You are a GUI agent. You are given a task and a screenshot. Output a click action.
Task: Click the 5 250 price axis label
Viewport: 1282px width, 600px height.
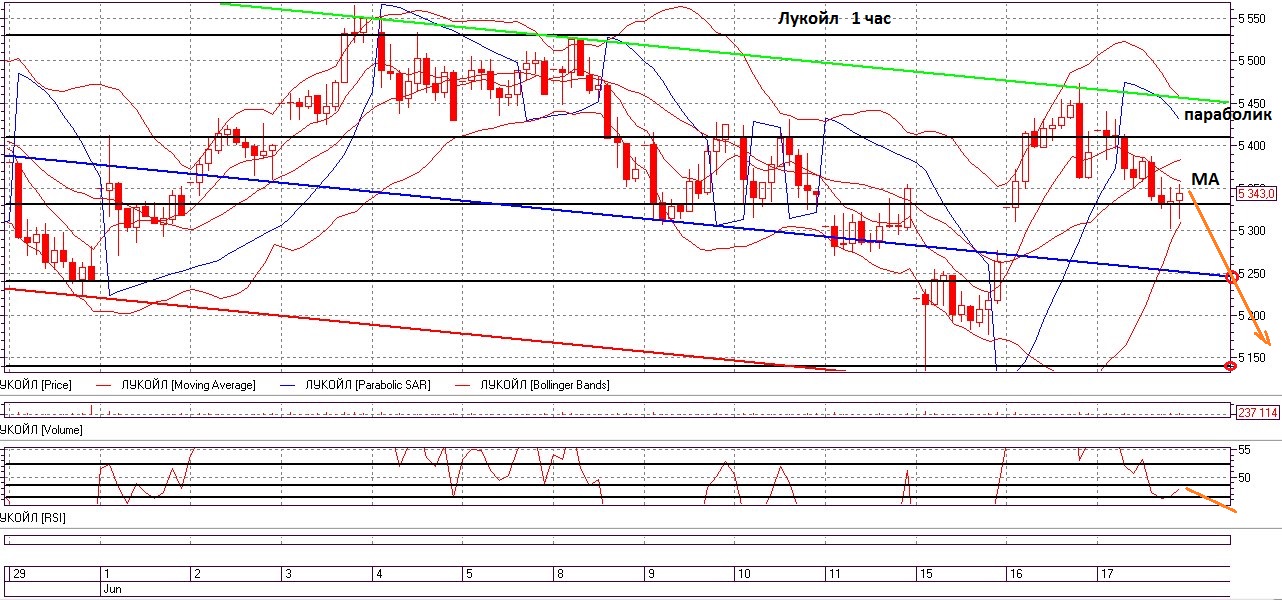tap(1254, 274)
